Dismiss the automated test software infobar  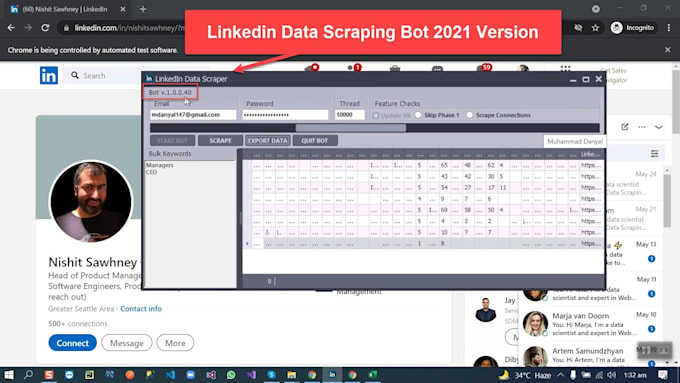(667, 50)
